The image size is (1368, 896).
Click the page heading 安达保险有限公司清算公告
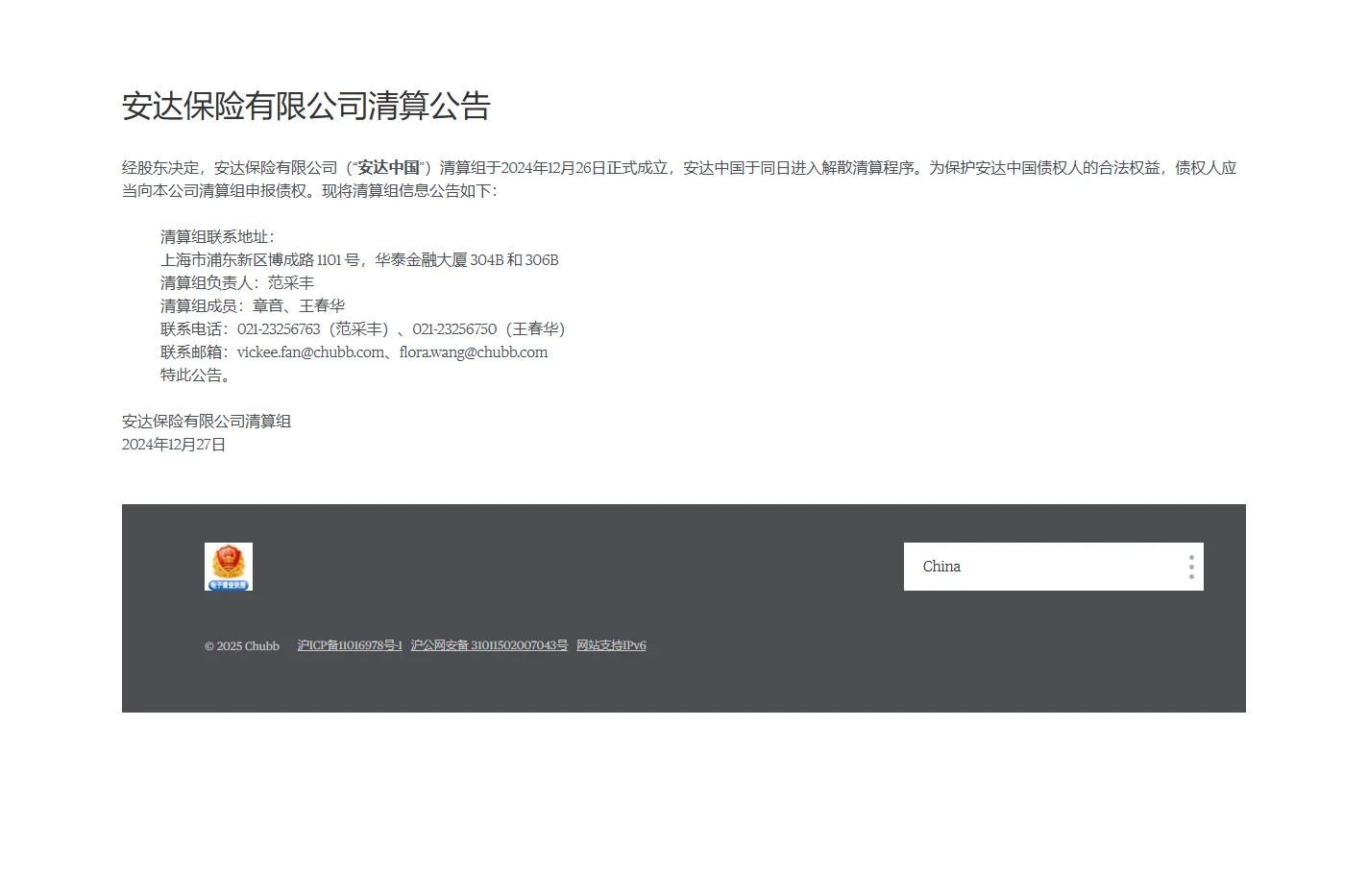point(306,106)
